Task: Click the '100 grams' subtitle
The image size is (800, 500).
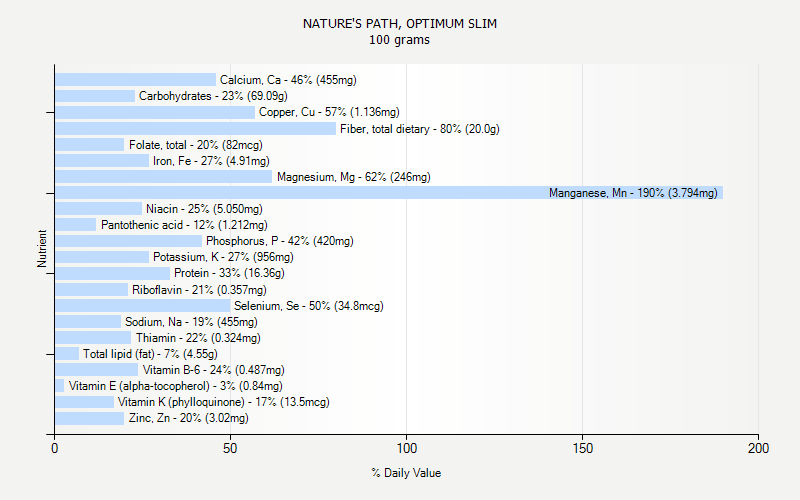Action: (x=399, y=40)
